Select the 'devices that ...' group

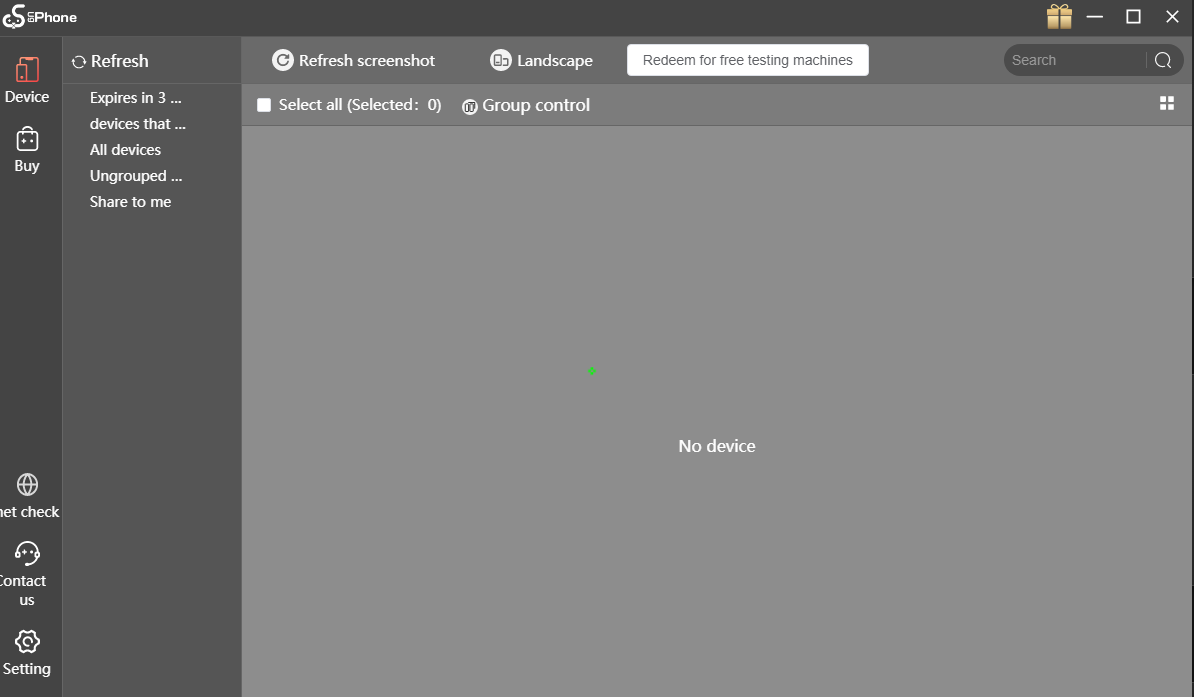(x=138, y=123)
